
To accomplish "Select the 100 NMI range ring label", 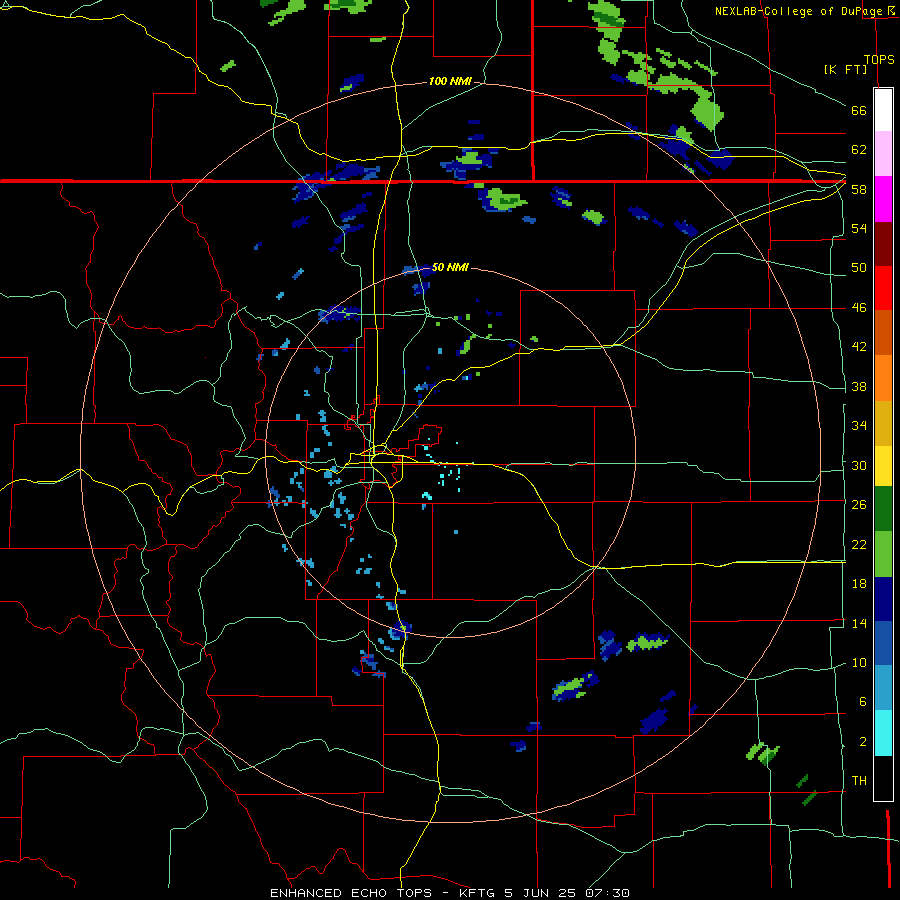I will point(450,82).
